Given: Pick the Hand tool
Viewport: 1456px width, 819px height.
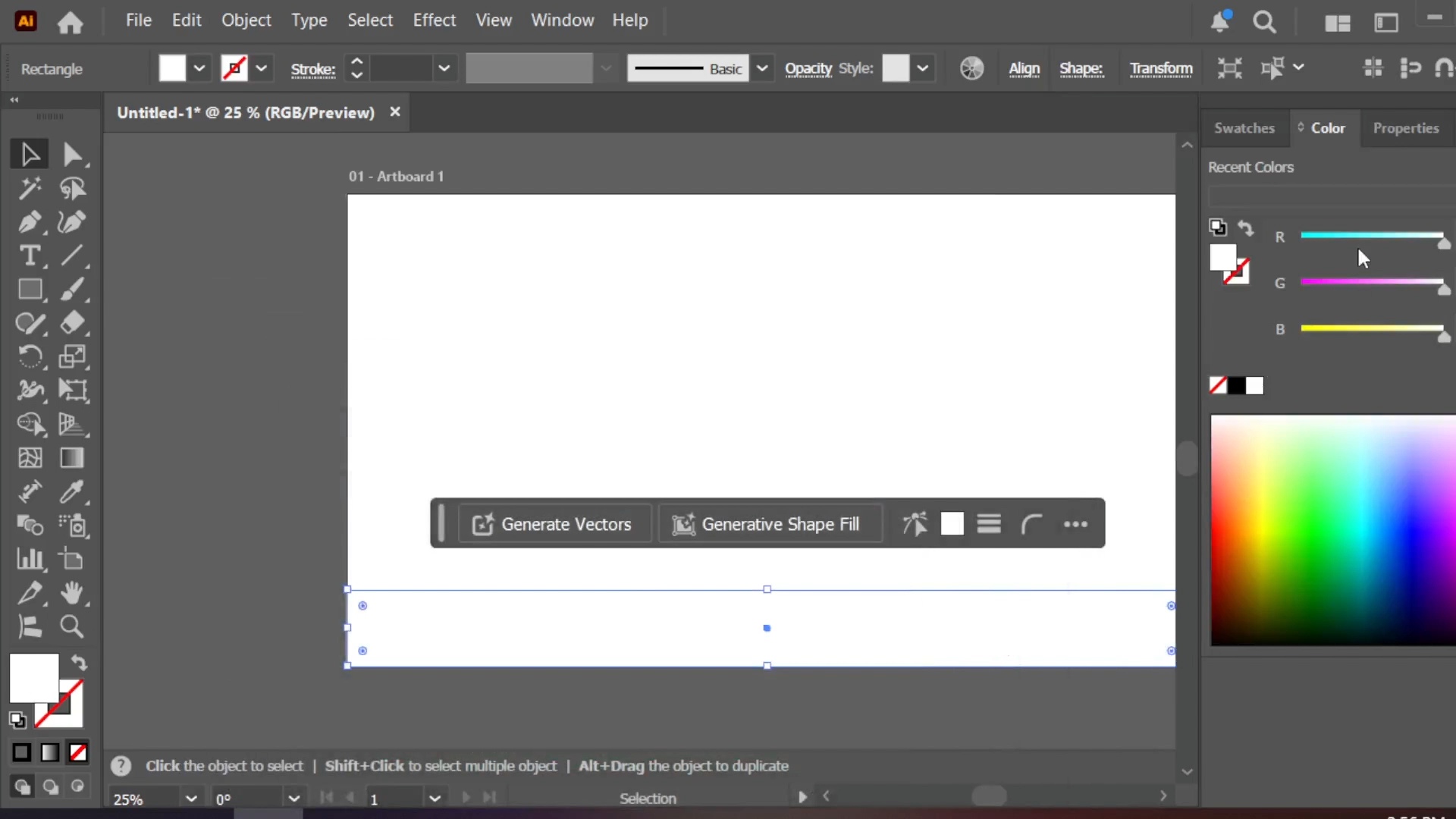Looking at the screenshot, I should 72,593.
